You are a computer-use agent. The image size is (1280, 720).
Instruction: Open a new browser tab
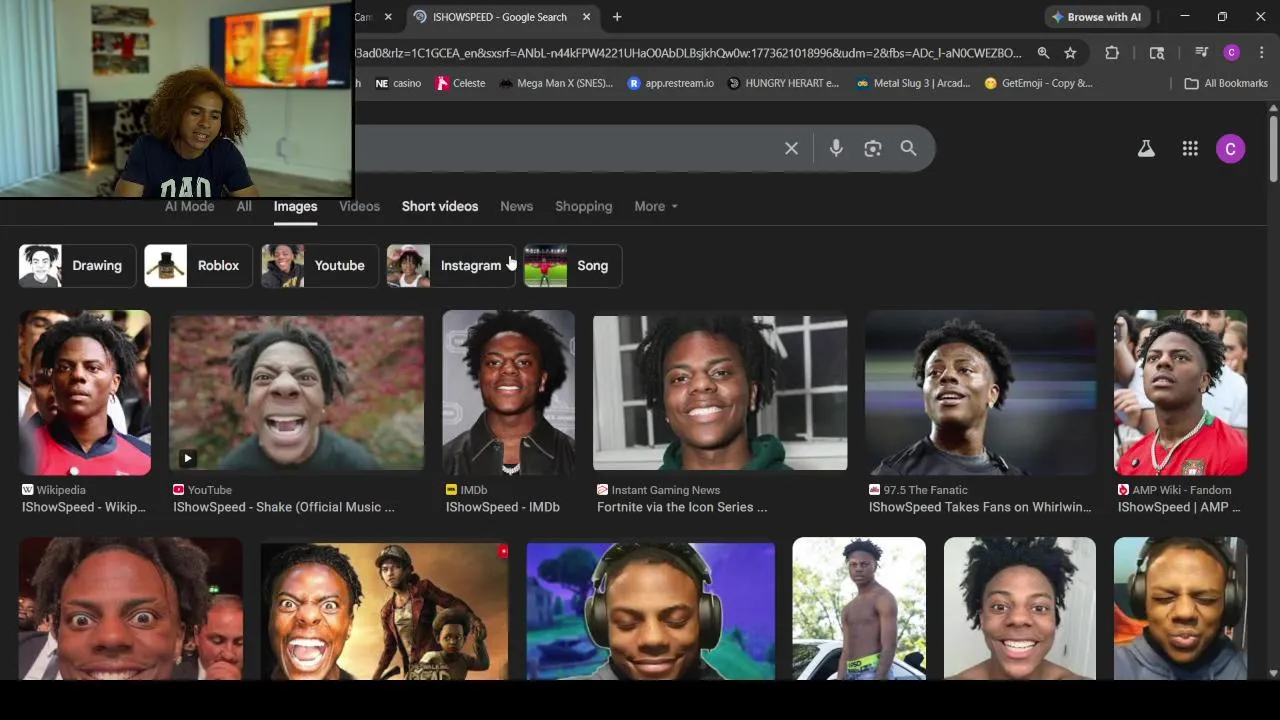(617, 17)
